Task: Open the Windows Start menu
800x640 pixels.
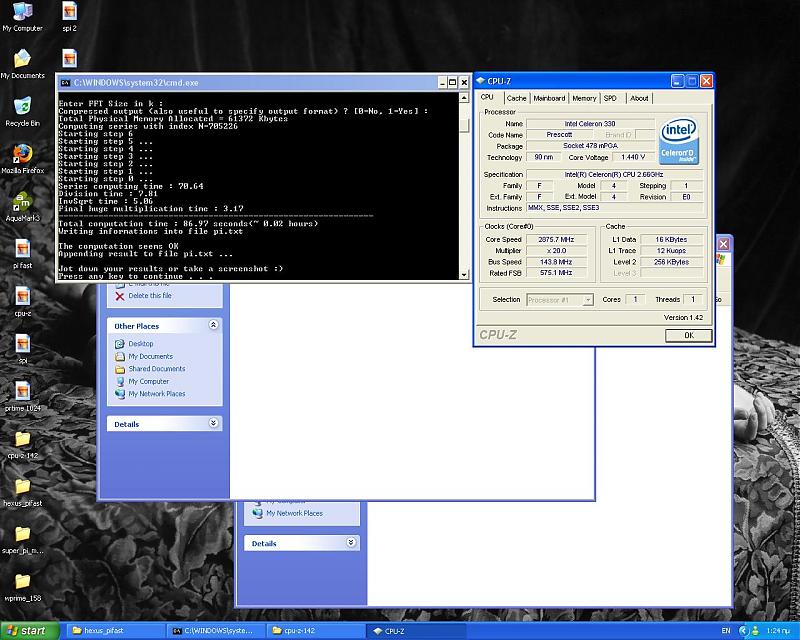Action: [x=30, y=631]
